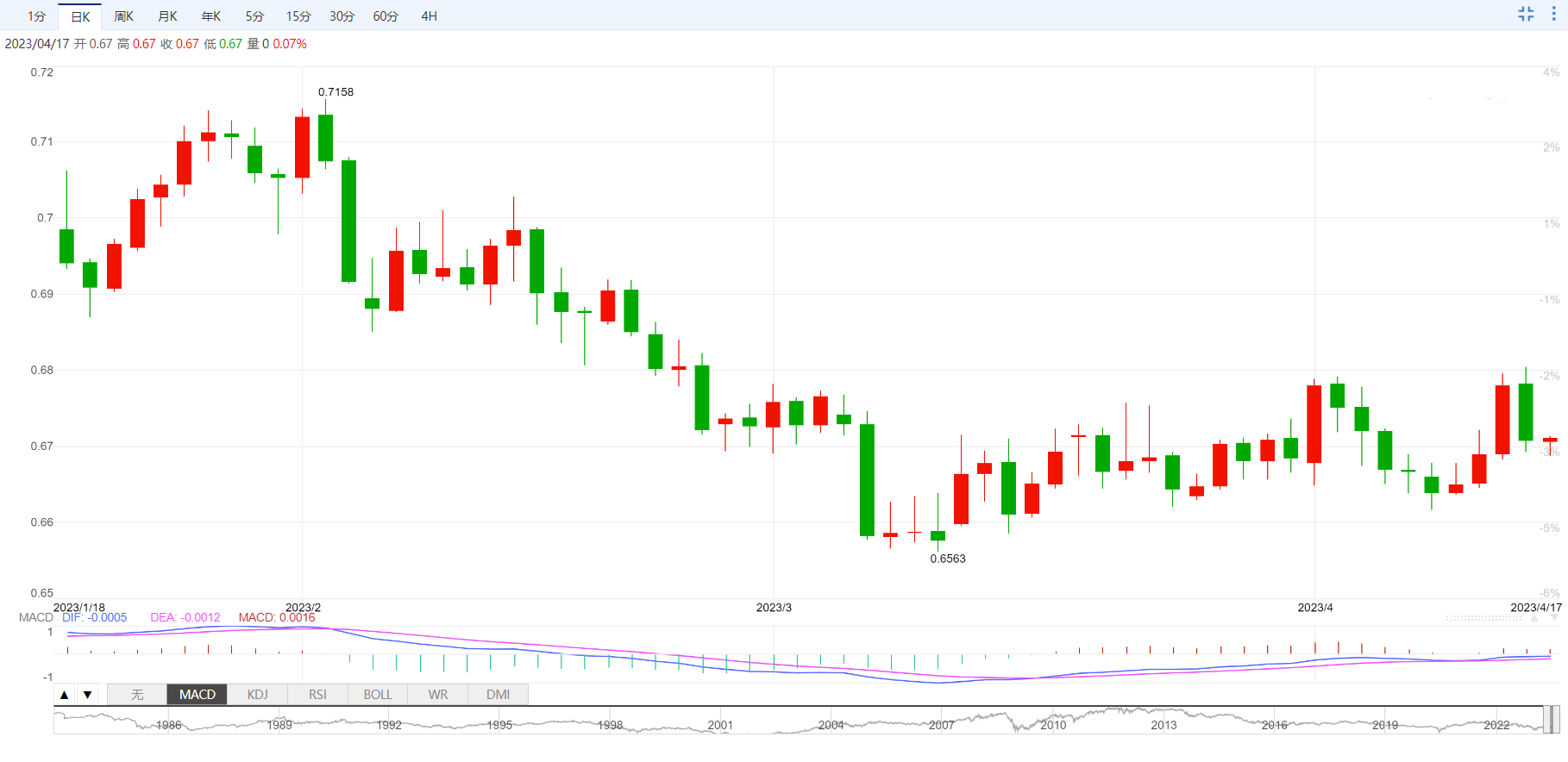Click the 2023/3 date axis label

coord(774,608)
